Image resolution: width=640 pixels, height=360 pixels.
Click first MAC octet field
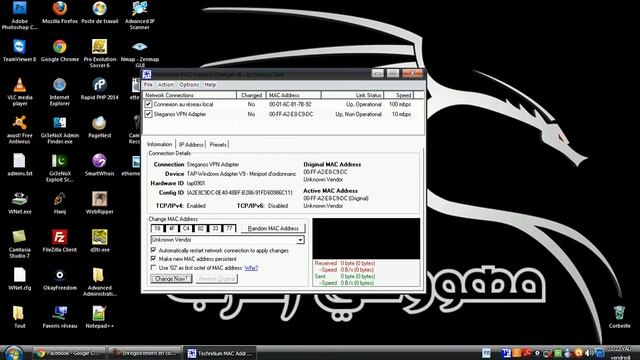[x=157, y=228]
